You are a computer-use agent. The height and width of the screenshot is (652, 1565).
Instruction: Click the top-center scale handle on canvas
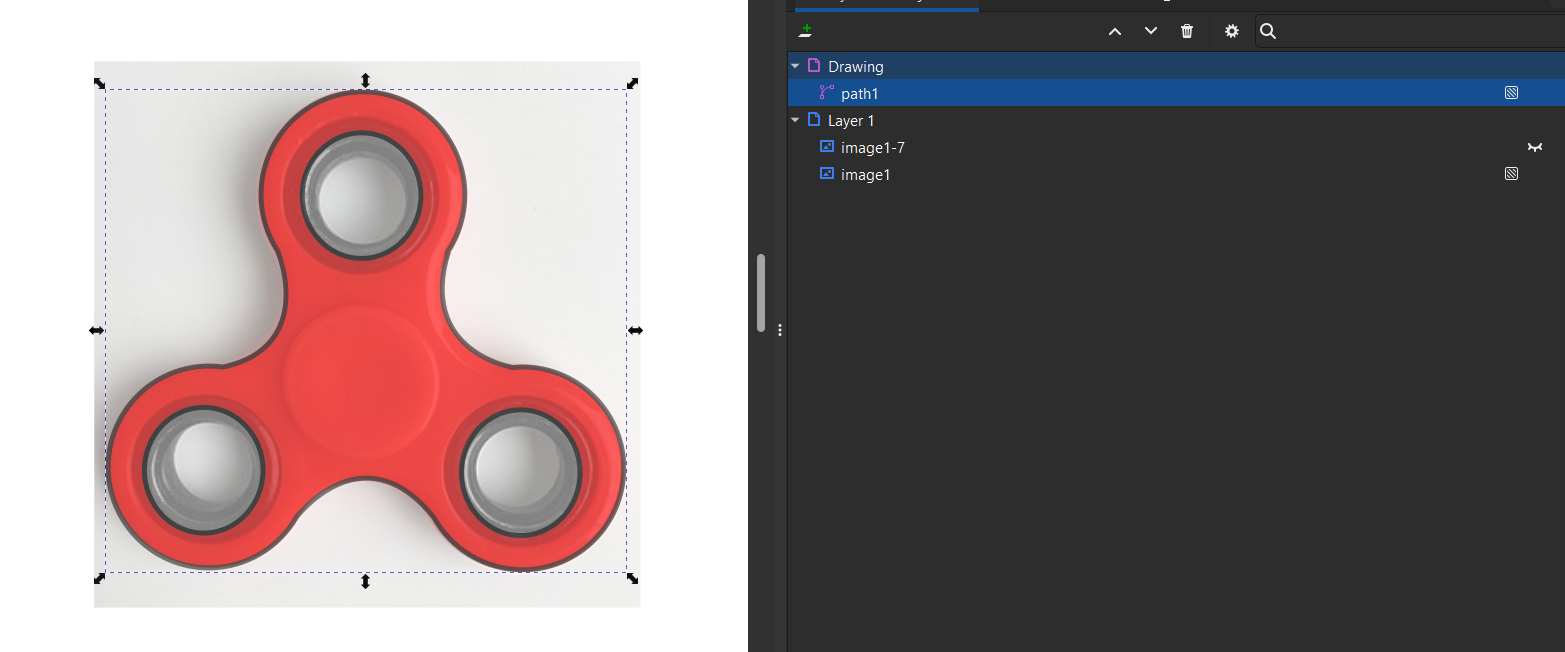(x=366, y=81)
